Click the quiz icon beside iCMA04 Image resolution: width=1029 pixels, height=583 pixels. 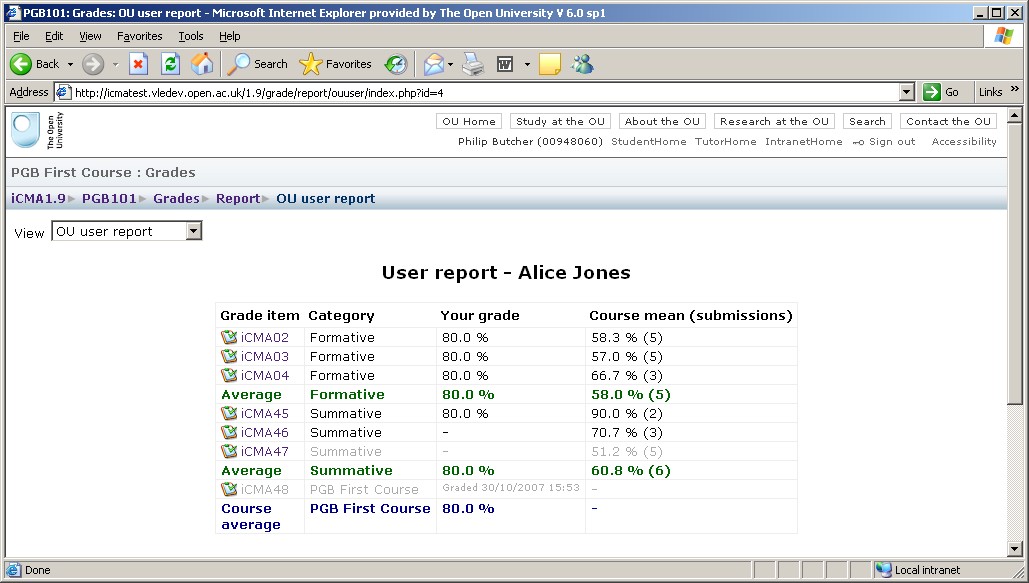coord(229,376)
